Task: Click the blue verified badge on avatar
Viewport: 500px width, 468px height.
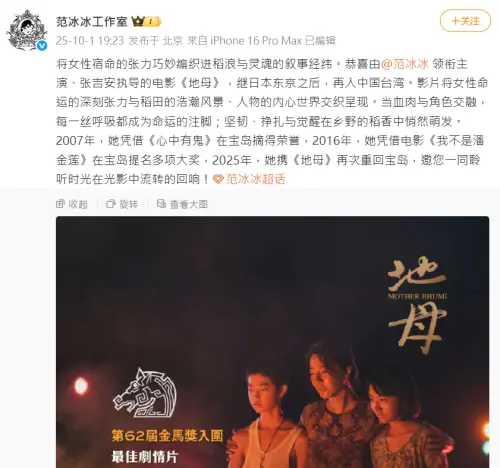Action: pyautogui.click(x=42, y=45)
